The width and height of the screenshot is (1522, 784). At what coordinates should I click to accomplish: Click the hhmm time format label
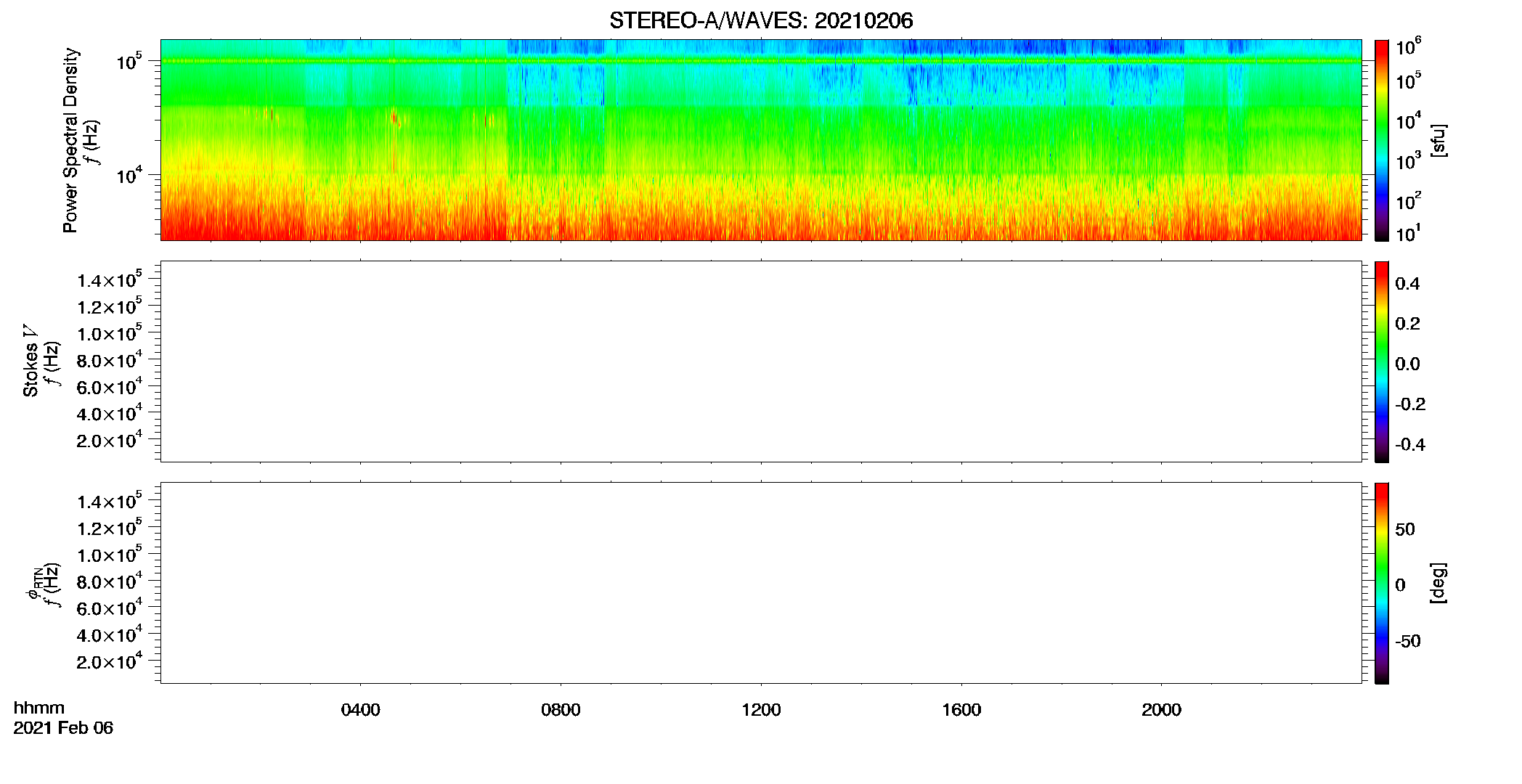(39, 709)
